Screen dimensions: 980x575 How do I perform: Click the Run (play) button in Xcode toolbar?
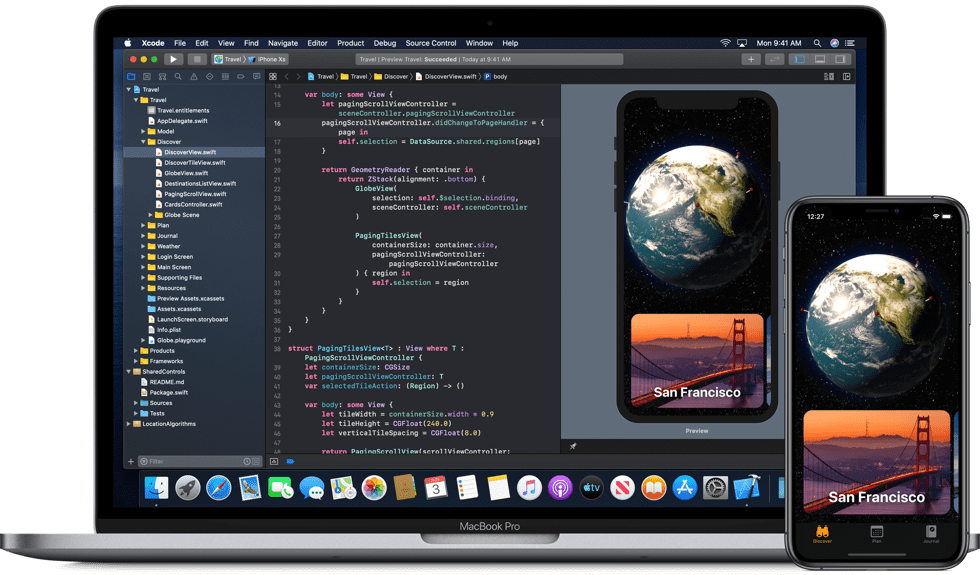pos(174,59)
